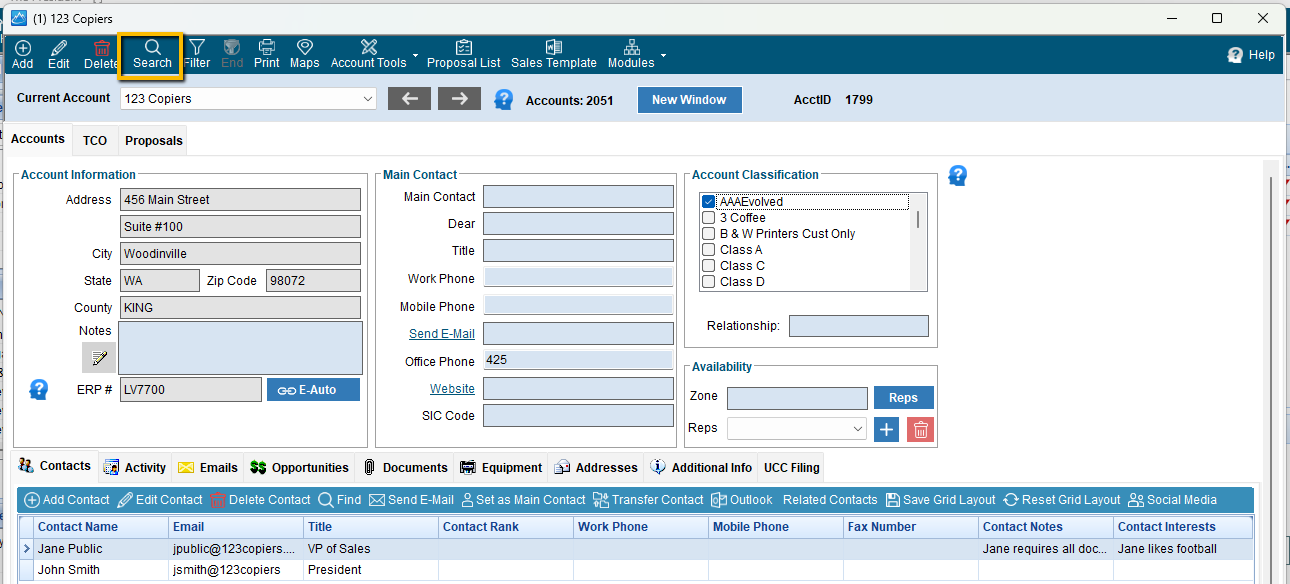Open Maps from the toolbar
Screen dimensions: 1290x584
point(304,54)
